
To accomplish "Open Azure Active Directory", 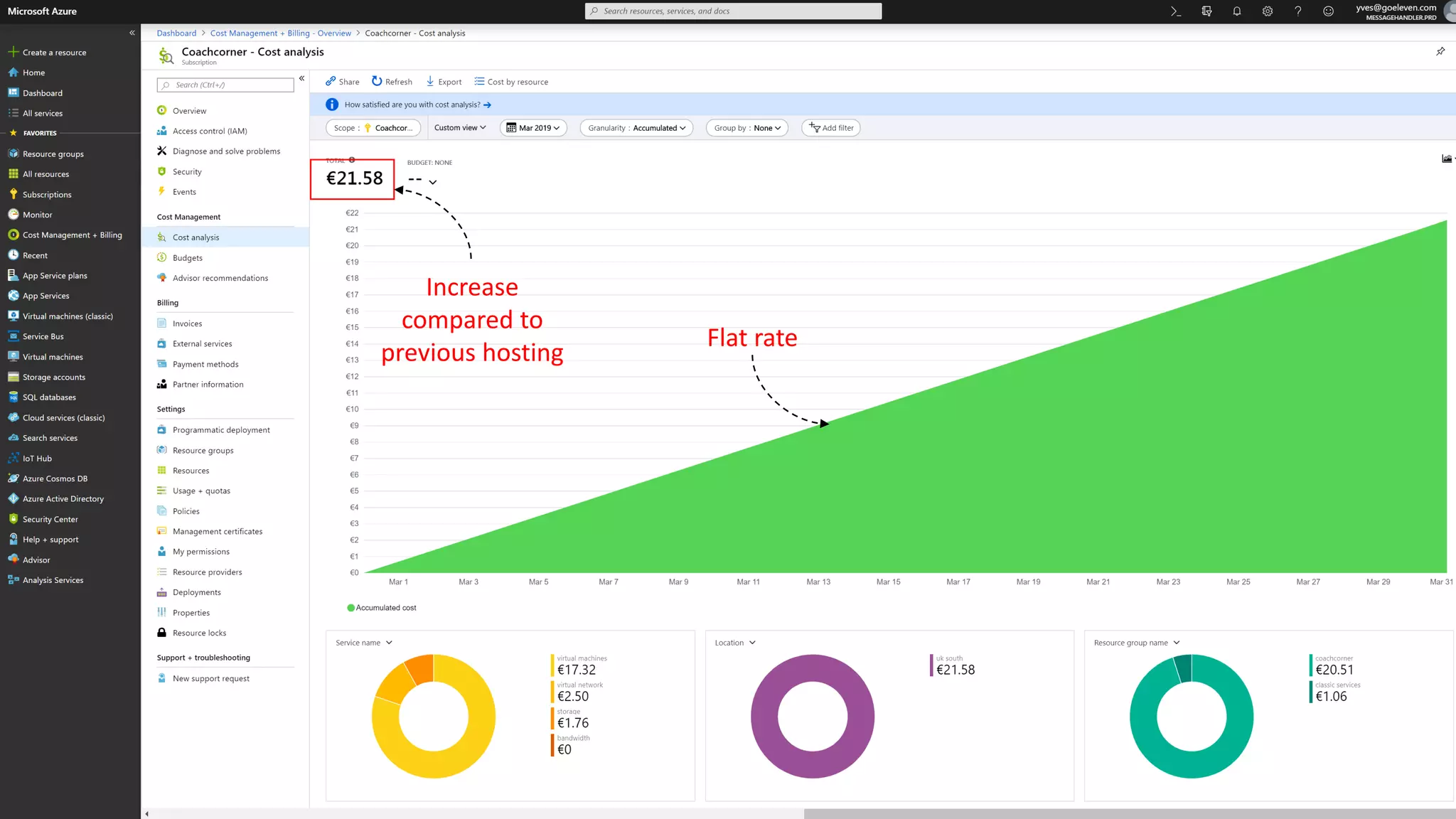I will [x=63, y=499].
